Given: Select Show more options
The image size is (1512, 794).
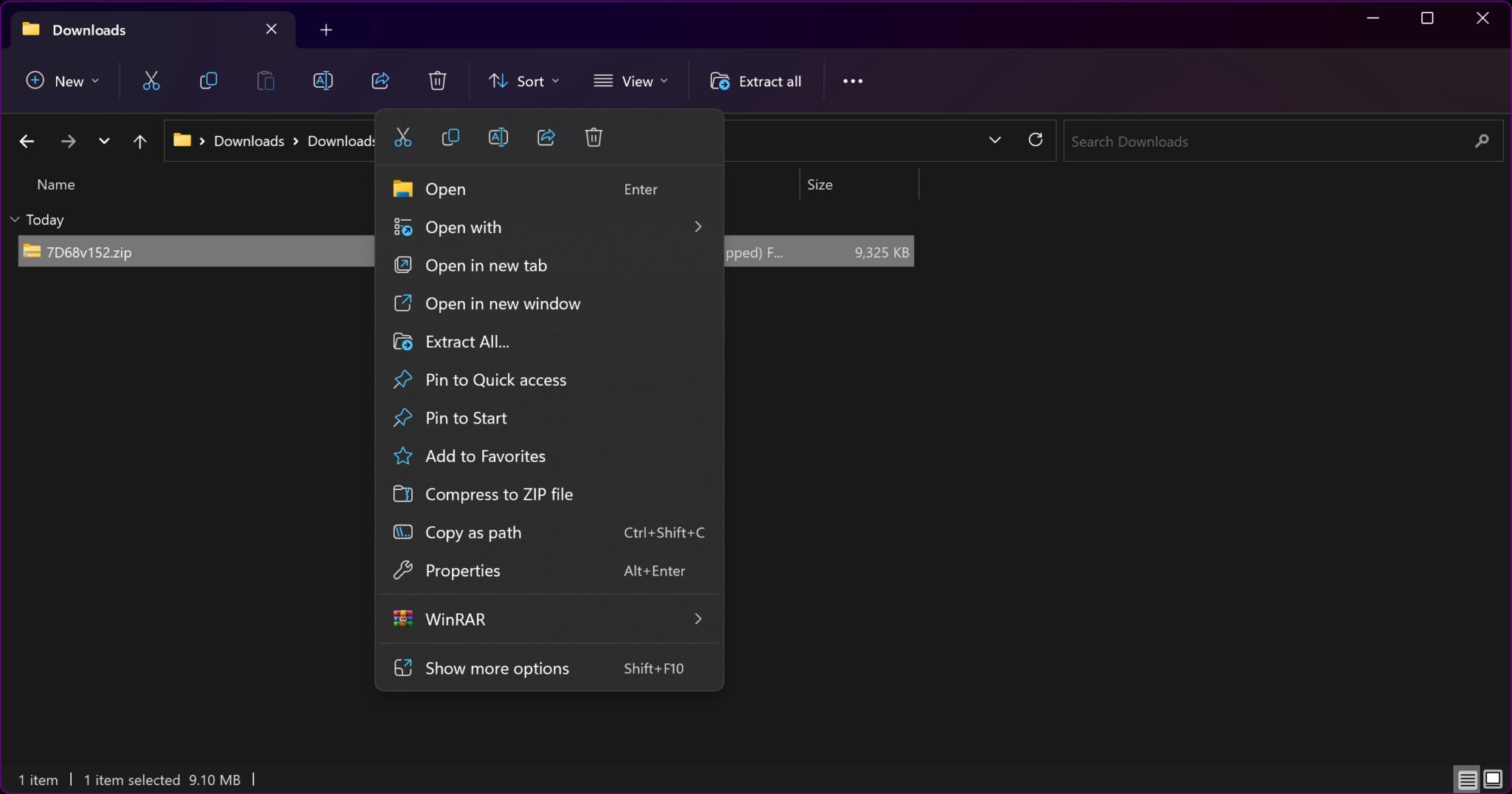Looking at the screenshot, I should [x=497, y=669].
